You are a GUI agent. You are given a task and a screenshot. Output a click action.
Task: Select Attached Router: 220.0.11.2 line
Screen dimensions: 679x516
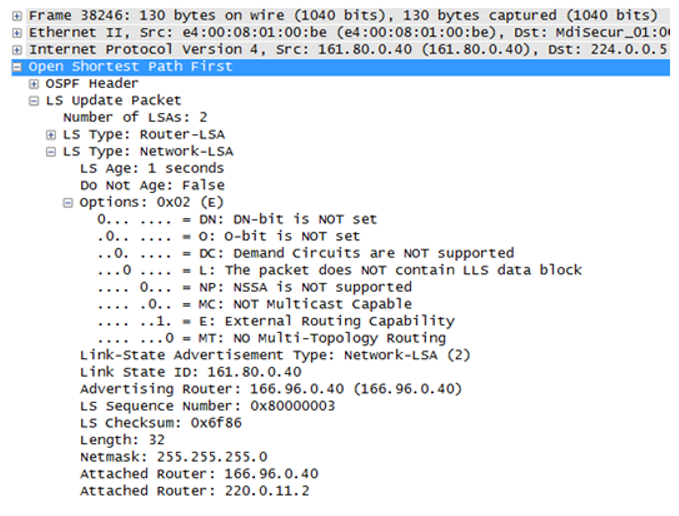[x=195, y=491]
